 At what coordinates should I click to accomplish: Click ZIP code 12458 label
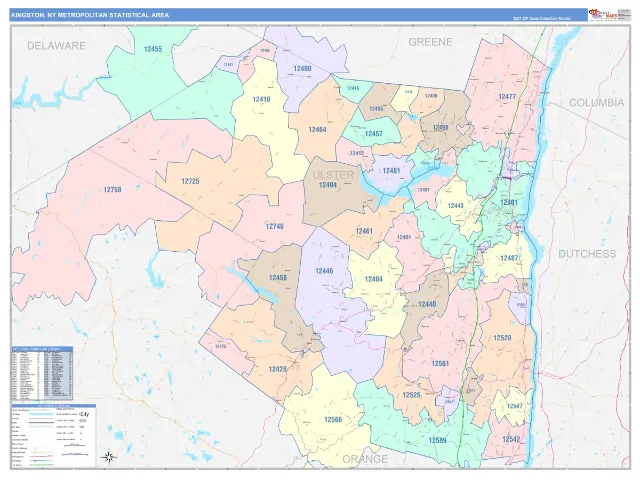coord(278,278)
